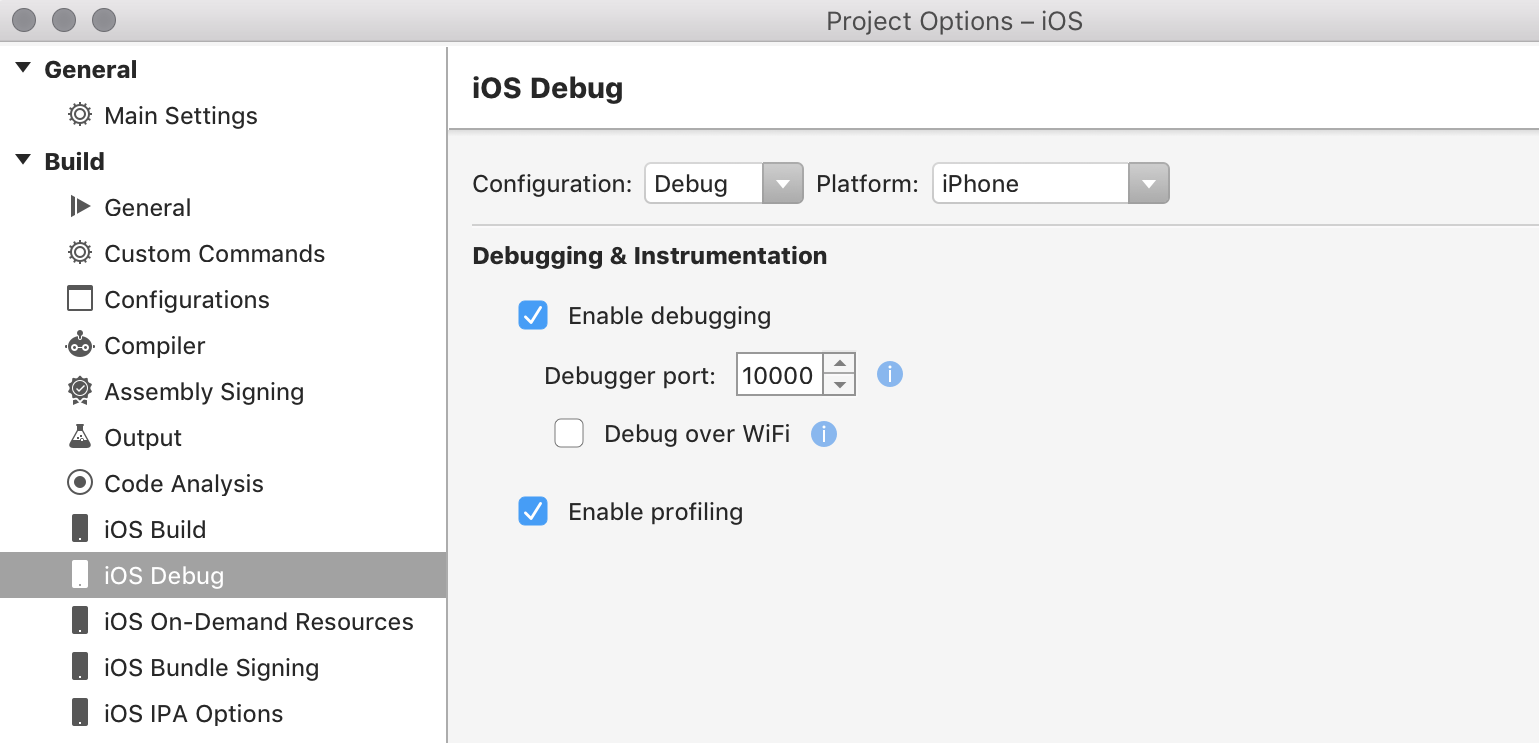Click the info icon beside Debug over WiFi
Screen dimensions: 1539x743
tap(824, 433)
